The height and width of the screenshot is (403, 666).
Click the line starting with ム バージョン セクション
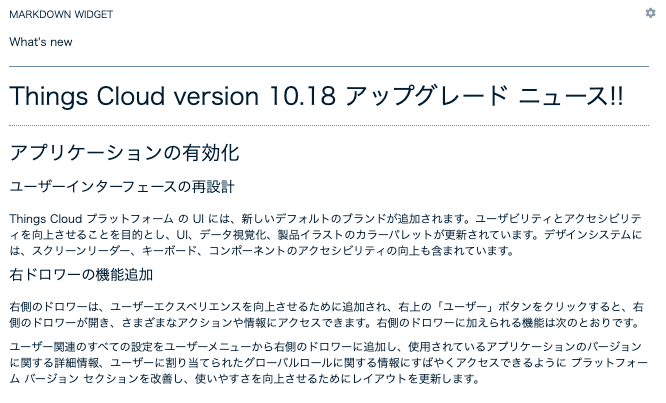tap(245, 379)
